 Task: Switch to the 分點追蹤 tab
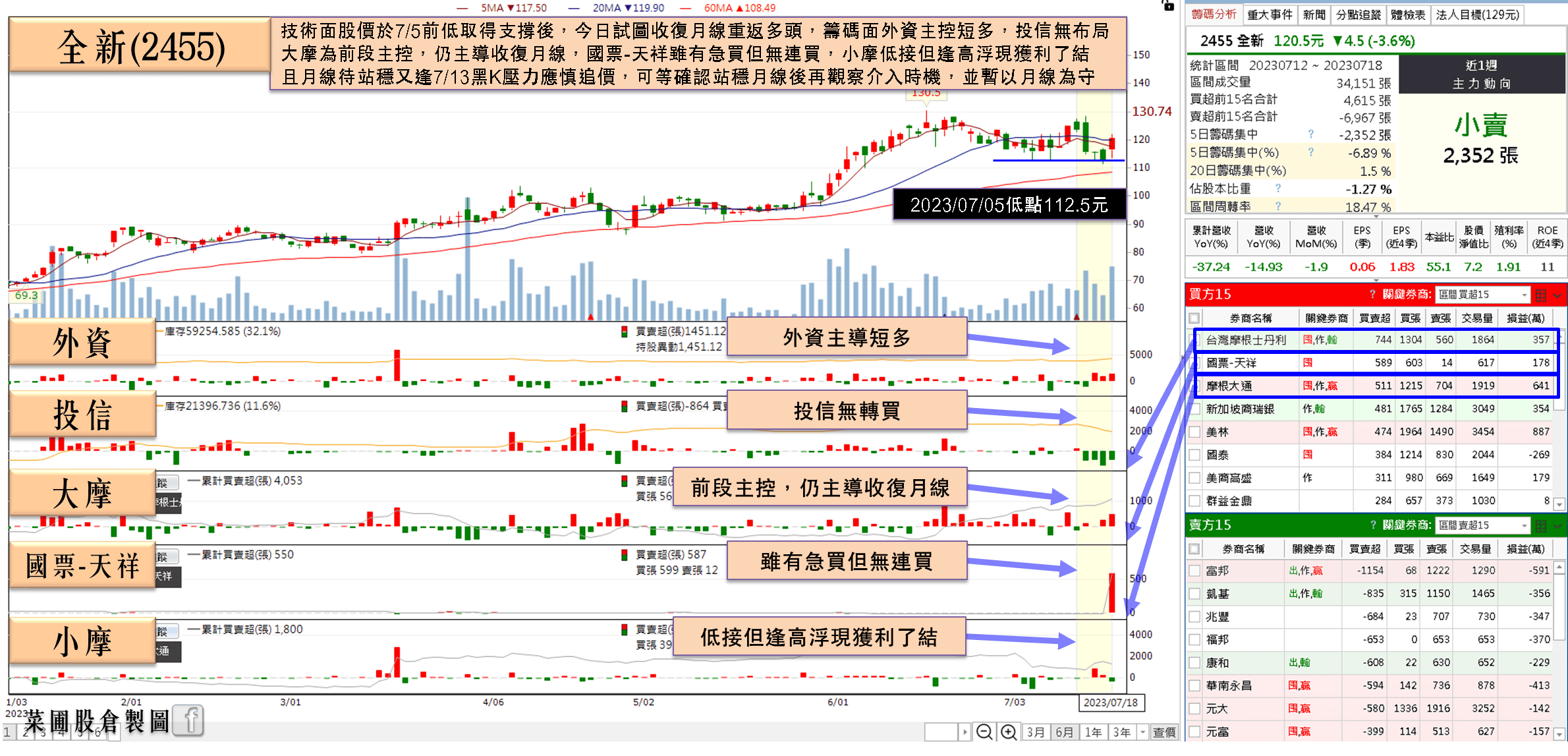[x=1358, y=15]
